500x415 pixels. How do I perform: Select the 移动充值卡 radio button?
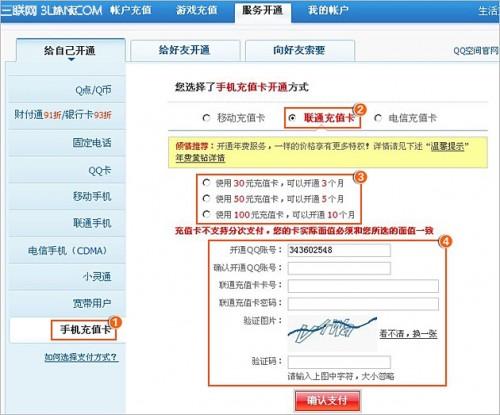pos(206,118)
